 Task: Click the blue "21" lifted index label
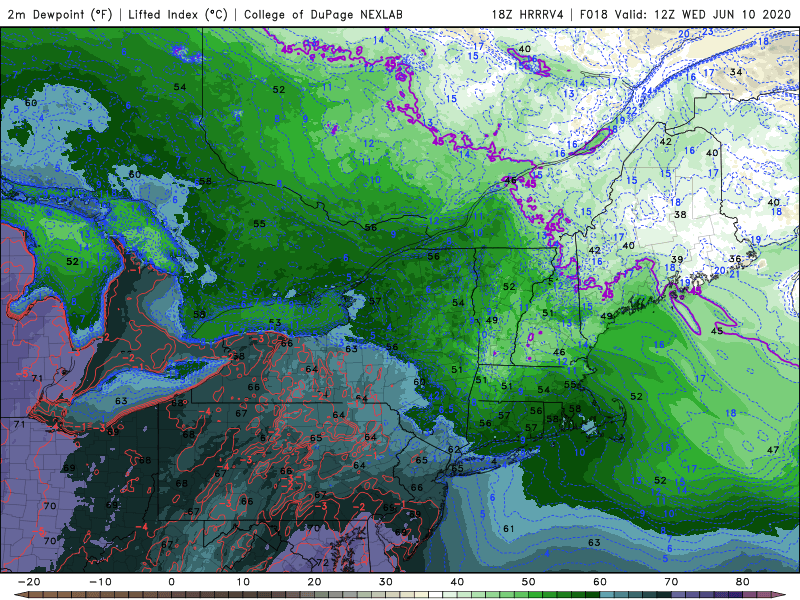tap(735, 274)
